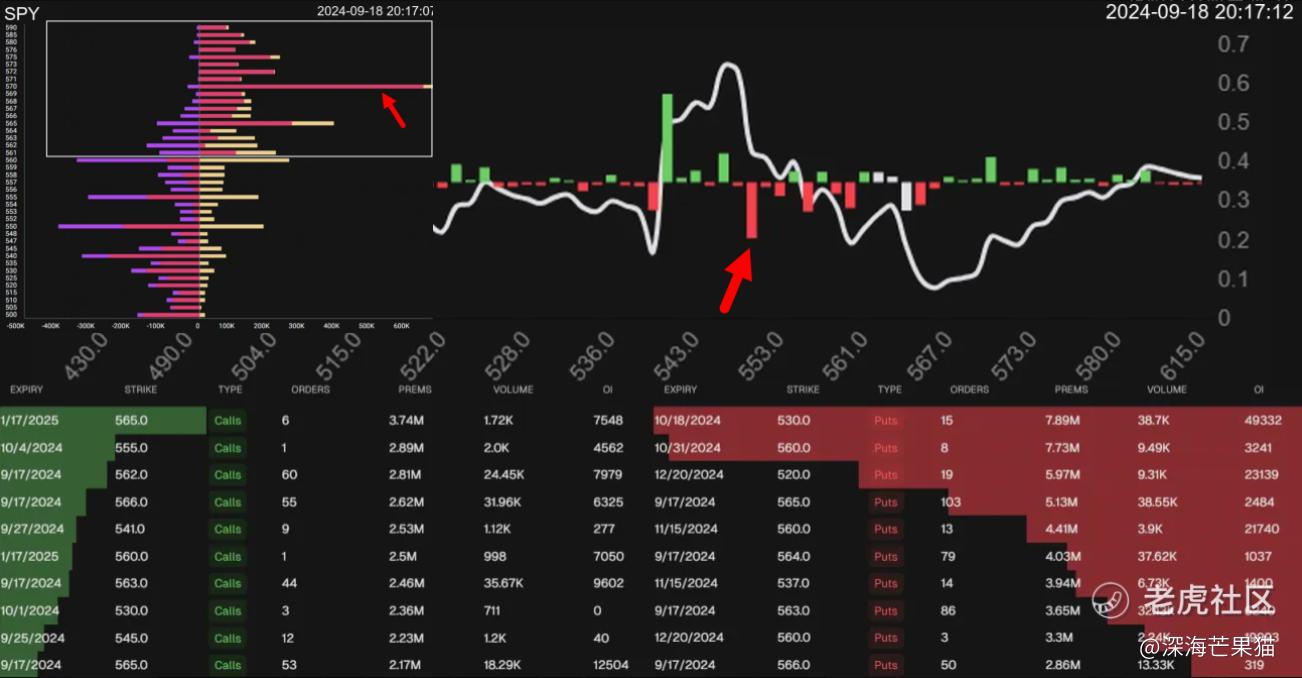Click PREMS header in the calls table

tap(415, 389)
